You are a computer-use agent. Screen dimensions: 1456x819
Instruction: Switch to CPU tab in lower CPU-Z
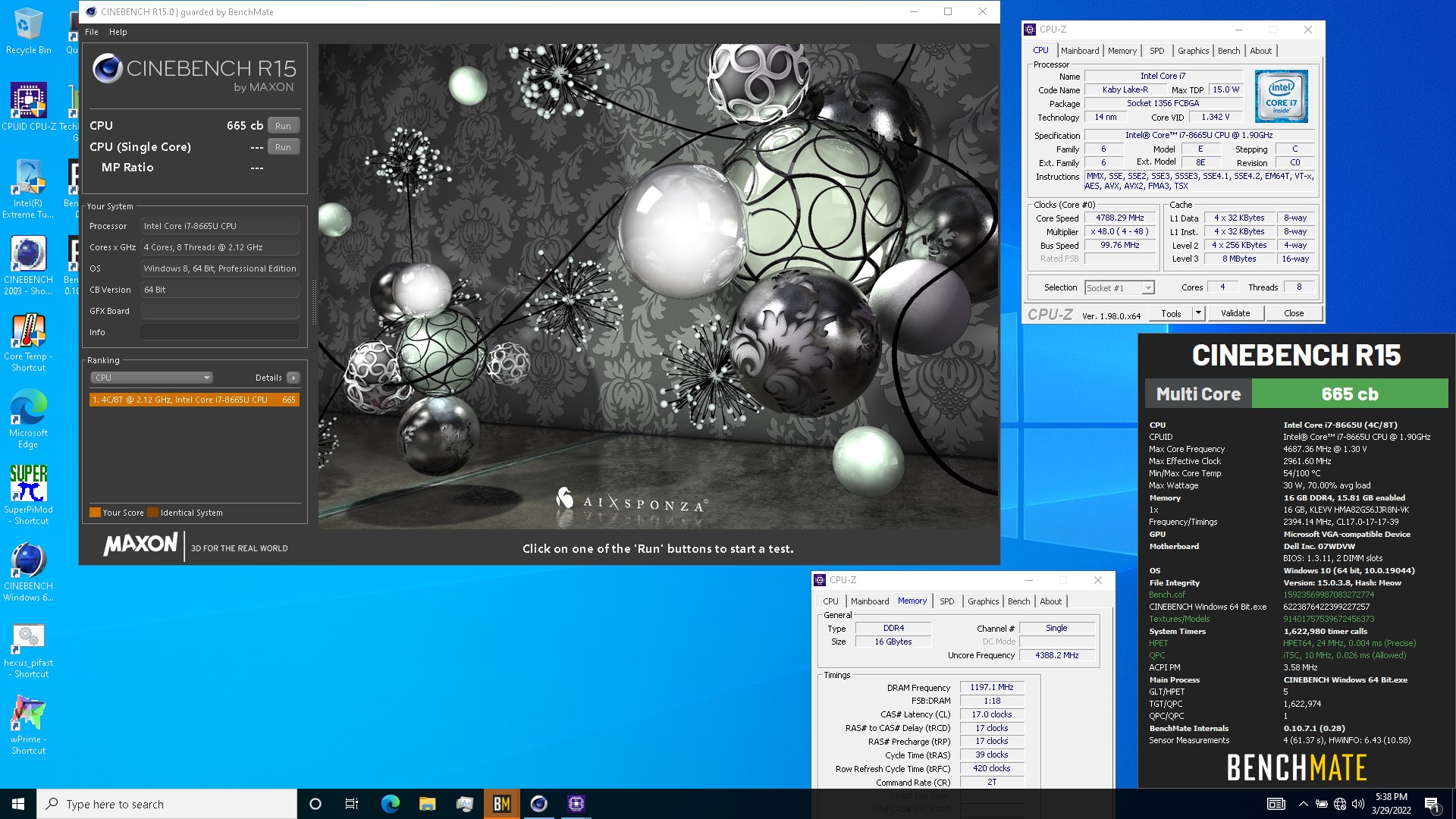click(831, 601)
